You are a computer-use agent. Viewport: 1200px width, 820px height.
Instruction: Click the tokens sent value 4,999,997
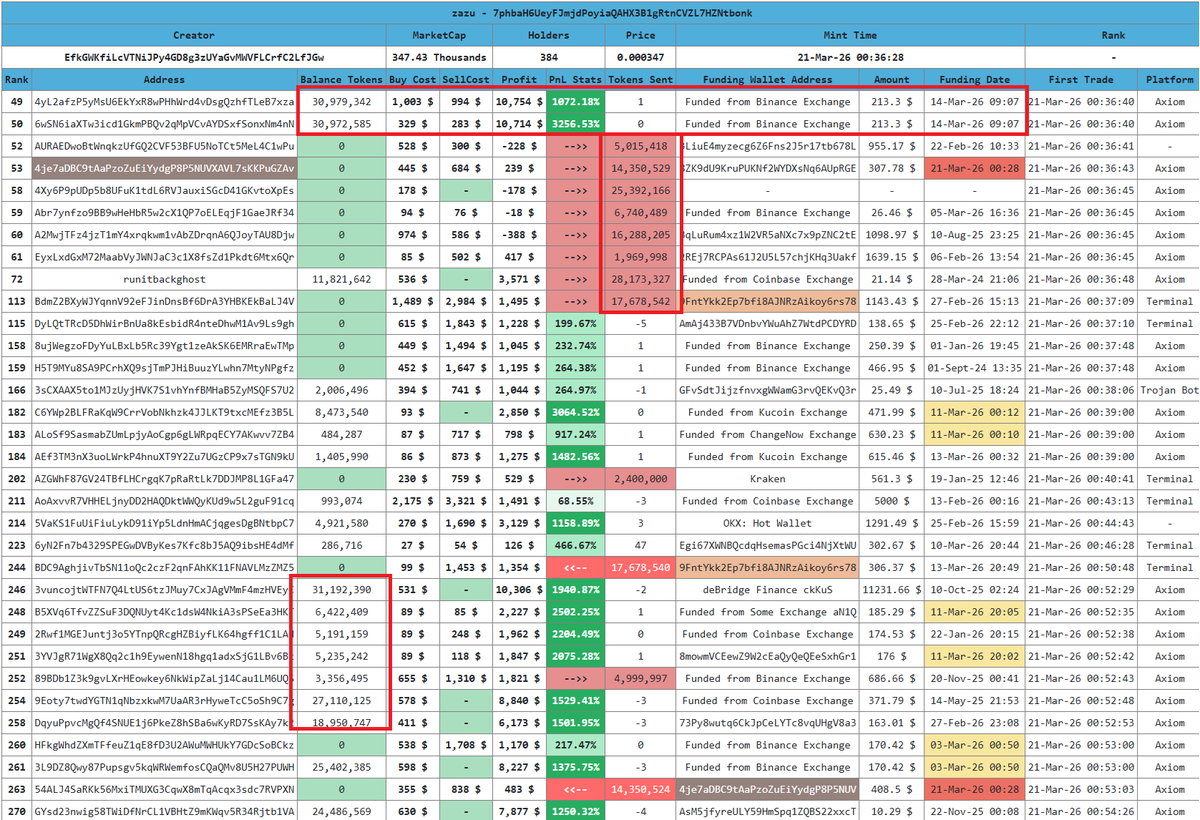click(x=640, y=678)
